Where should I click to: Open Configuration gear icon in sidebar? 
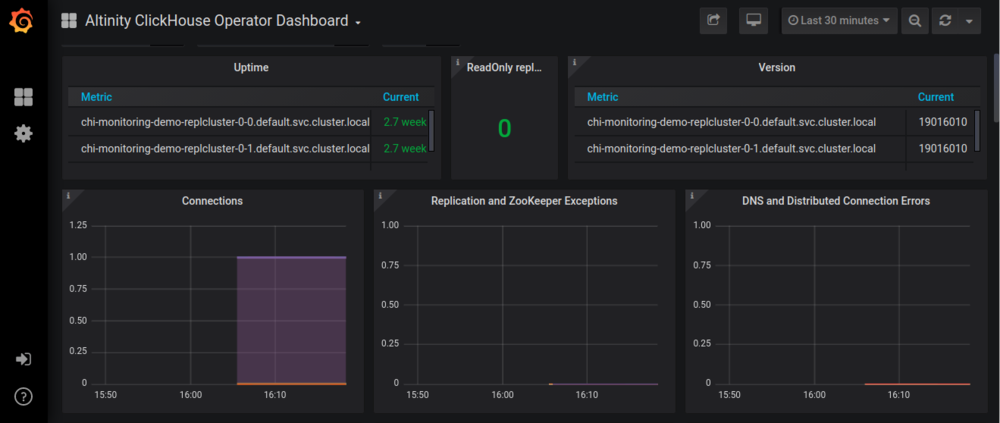[x=23, y=133]
